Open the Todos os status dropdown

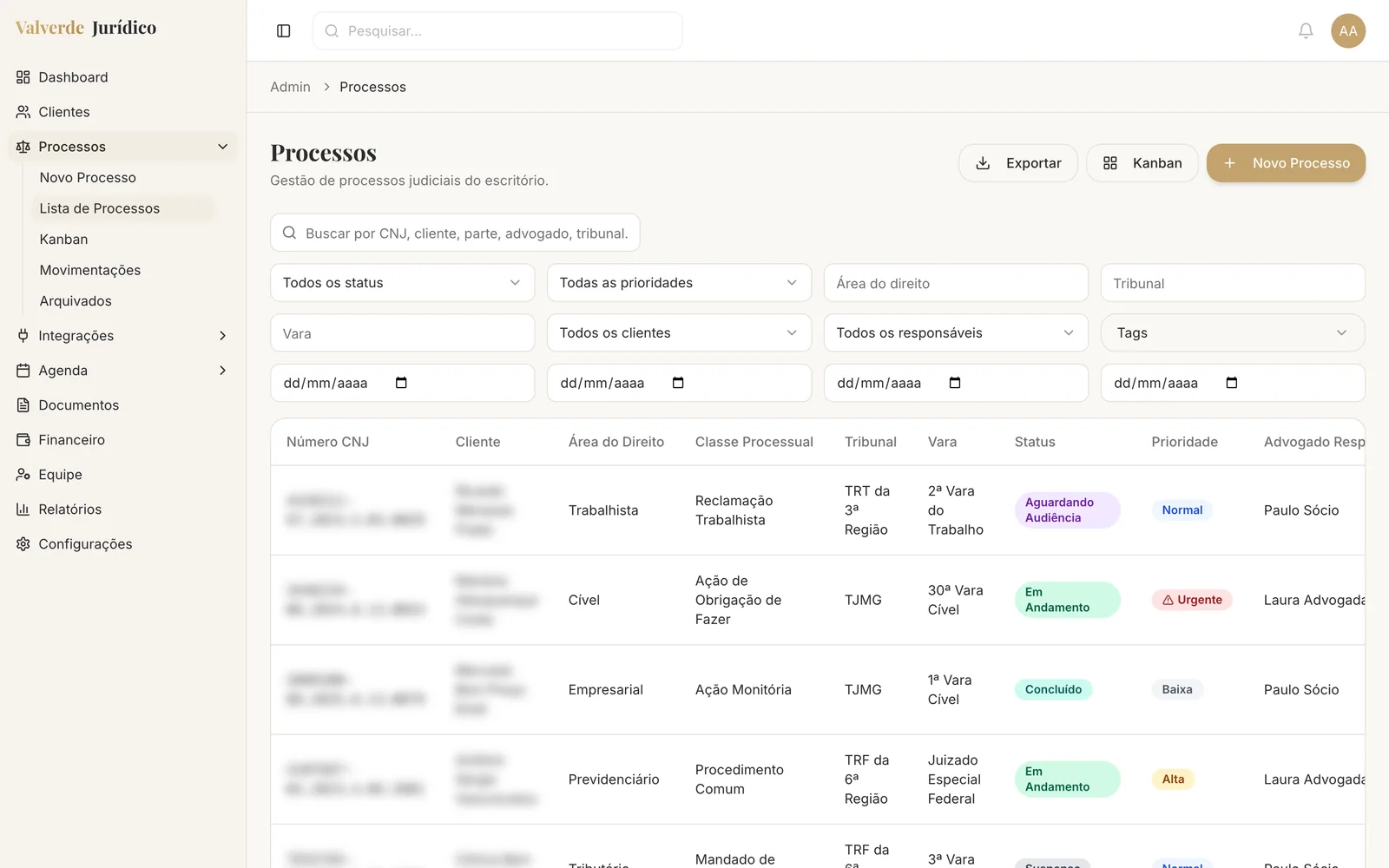pyautogui.click(x=402, y=283)
